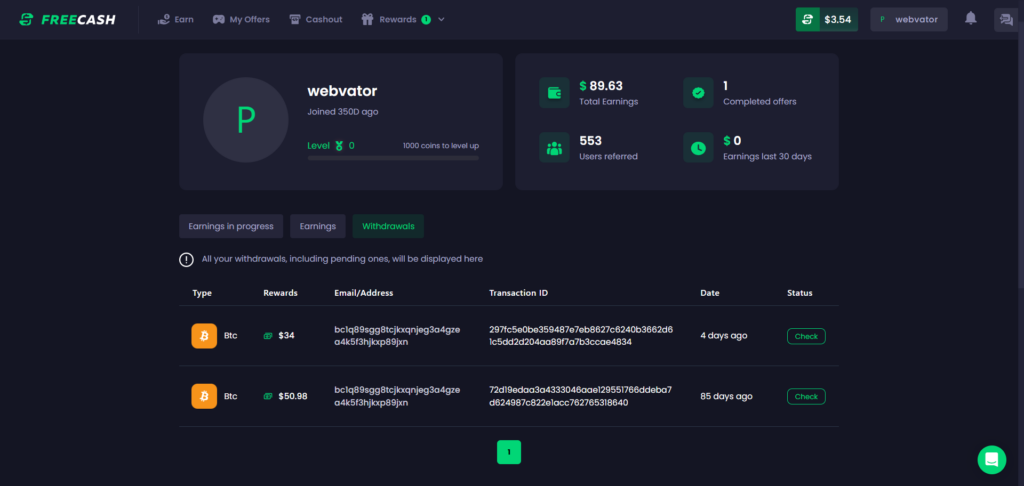Check status of 4 days ago withdrawal

(x=806, y=336)
